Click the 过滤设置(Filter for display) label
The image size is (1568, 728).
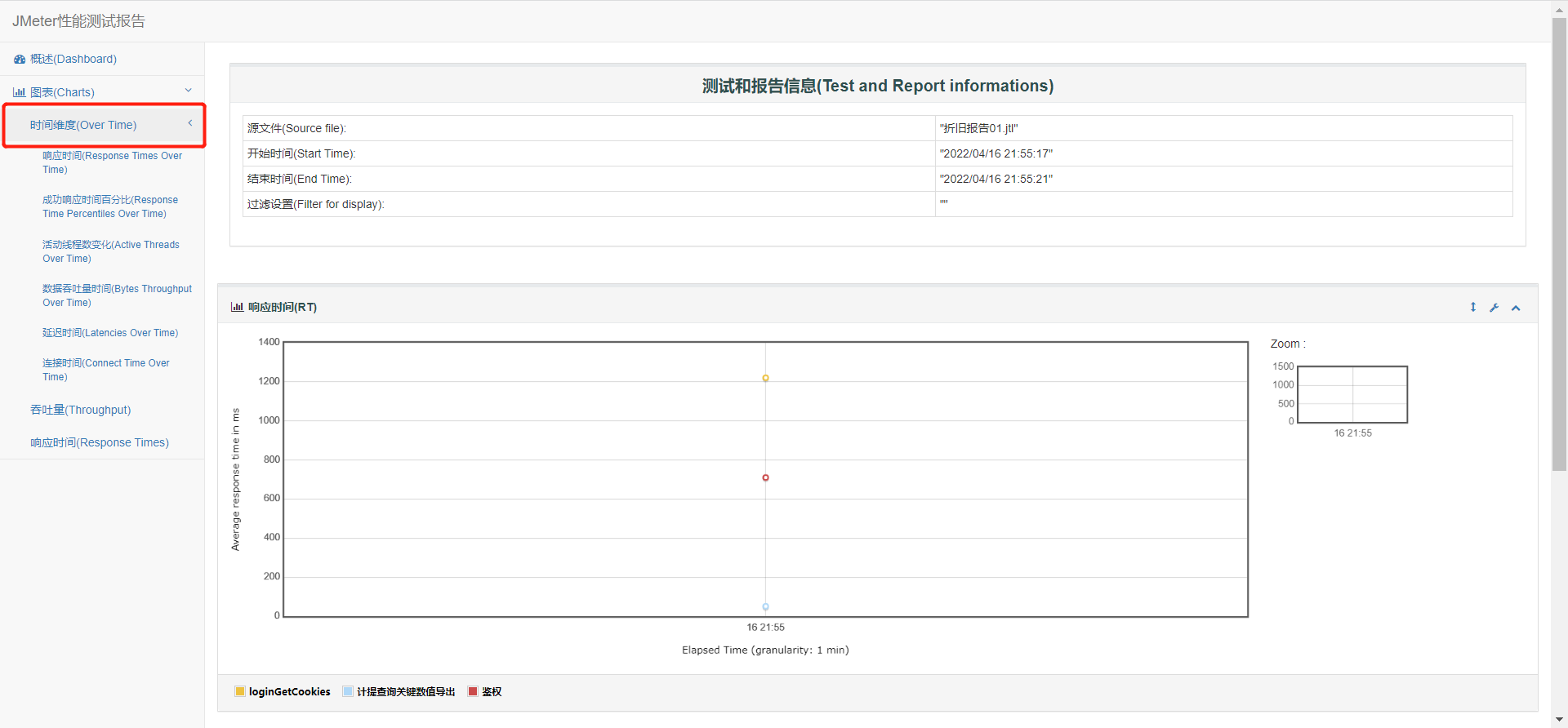(x=316, y=204)
